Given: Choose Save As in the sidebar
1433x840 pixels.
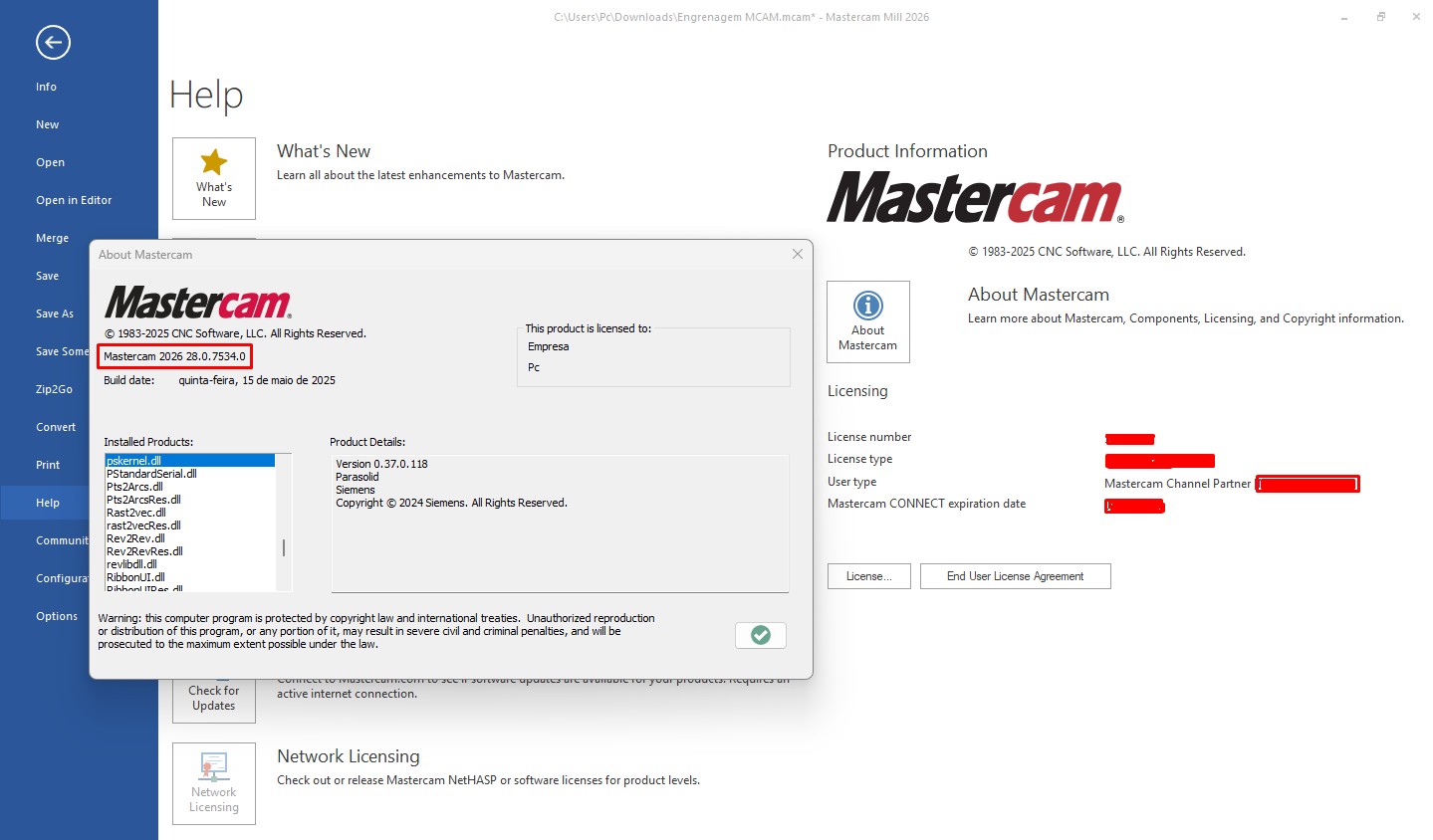Looking at the screenshot, I should tap(54, 314).
